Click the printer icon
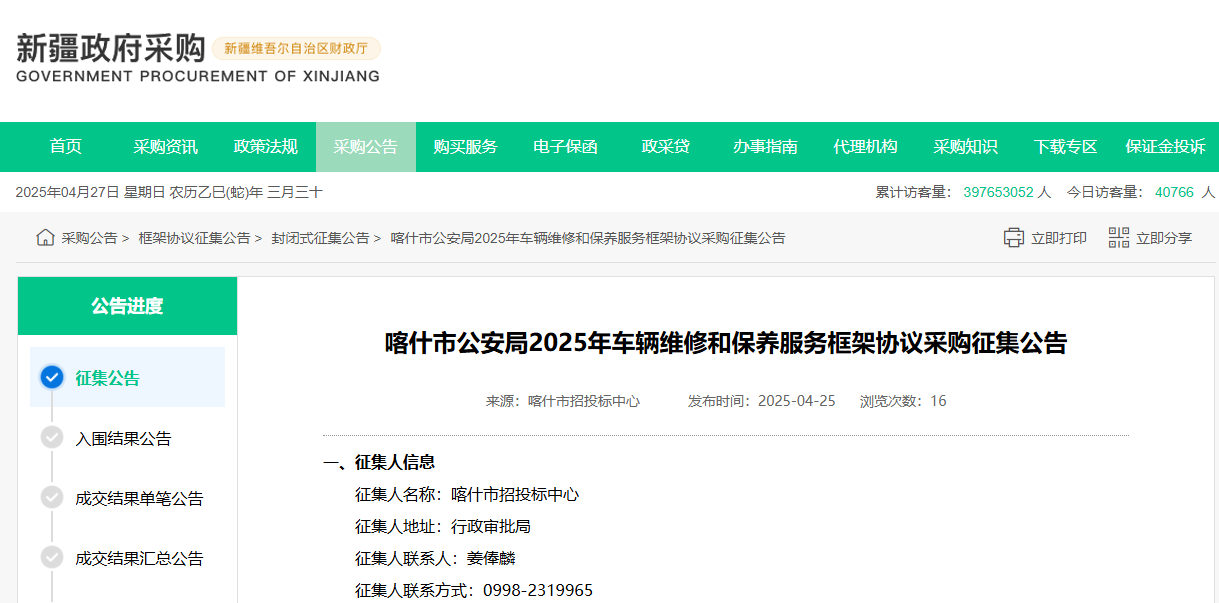Viewport: 1219px width, 603px height. click(x=1013, y=238)
